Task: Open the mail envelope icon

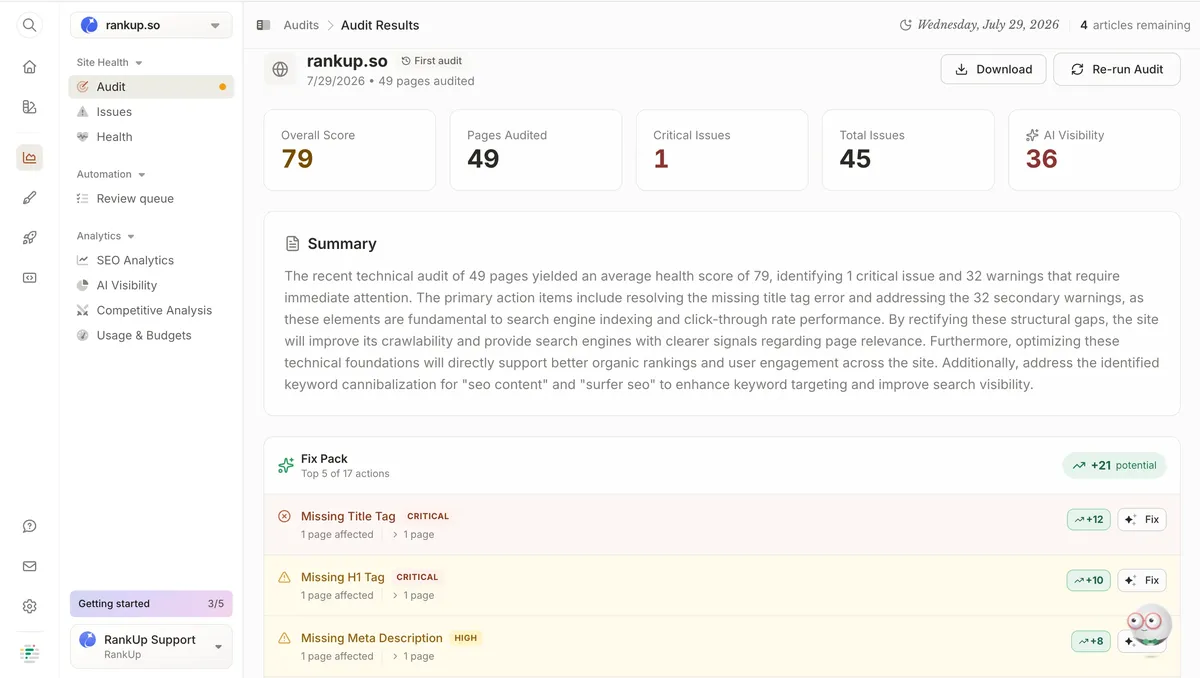Action: point(29,566)
